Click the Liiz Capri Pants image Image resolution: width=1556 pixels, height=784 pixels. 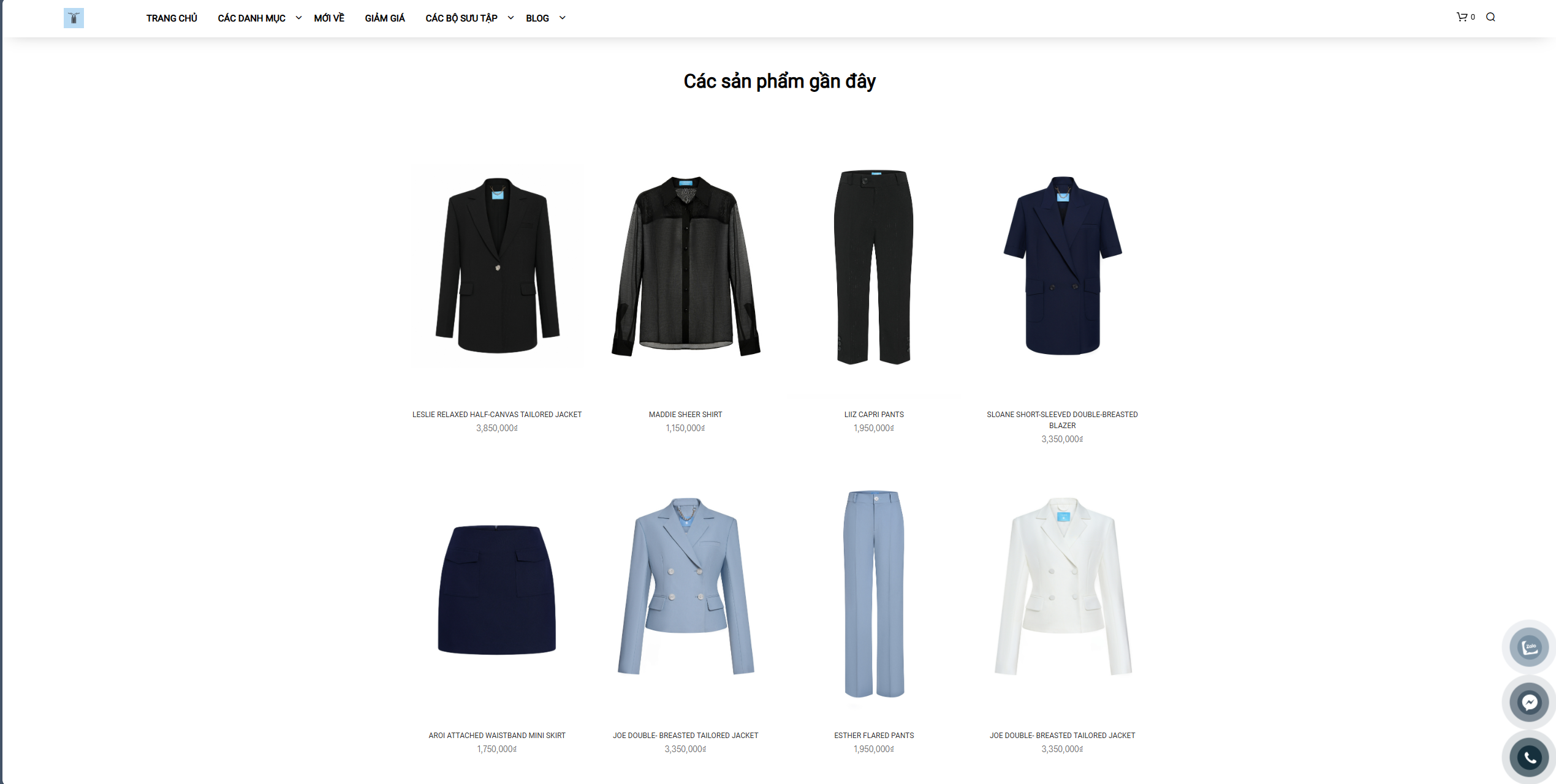(874, 267)
